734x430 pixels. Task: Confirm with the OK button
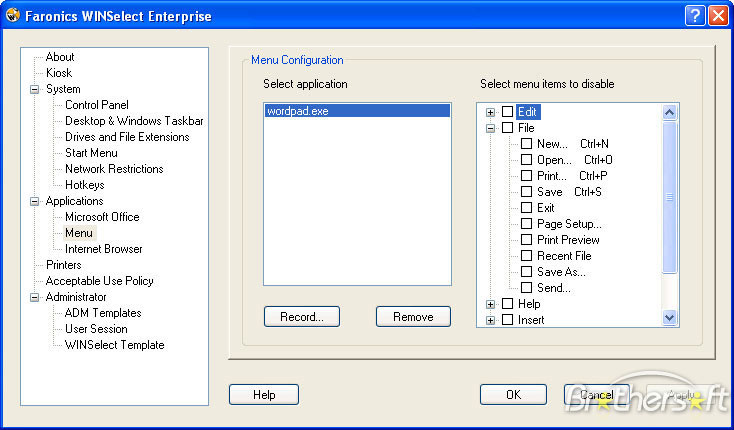(514, 395)
